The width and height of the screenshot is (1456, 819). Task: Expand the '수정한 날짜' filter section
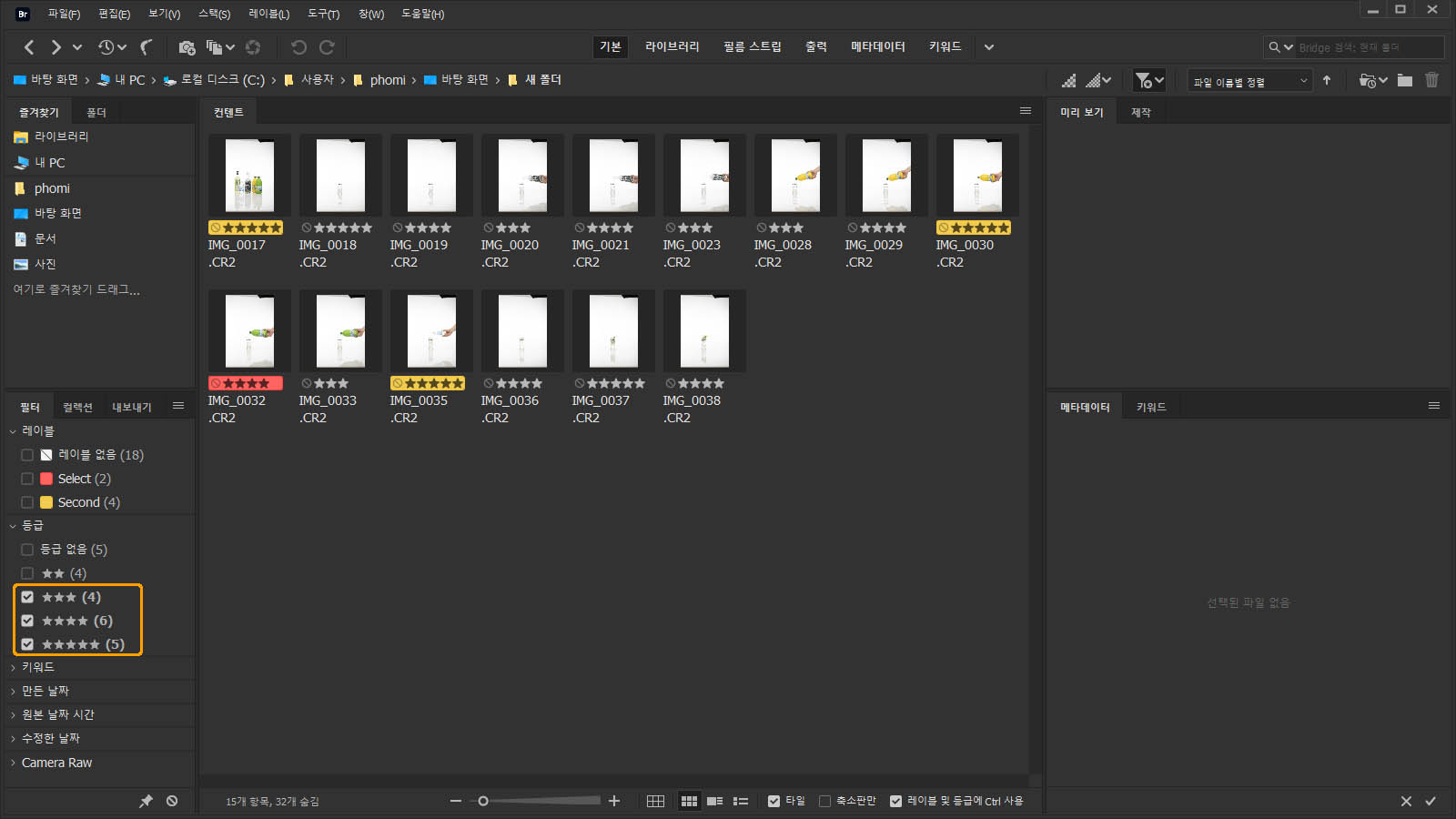point(13,739)
